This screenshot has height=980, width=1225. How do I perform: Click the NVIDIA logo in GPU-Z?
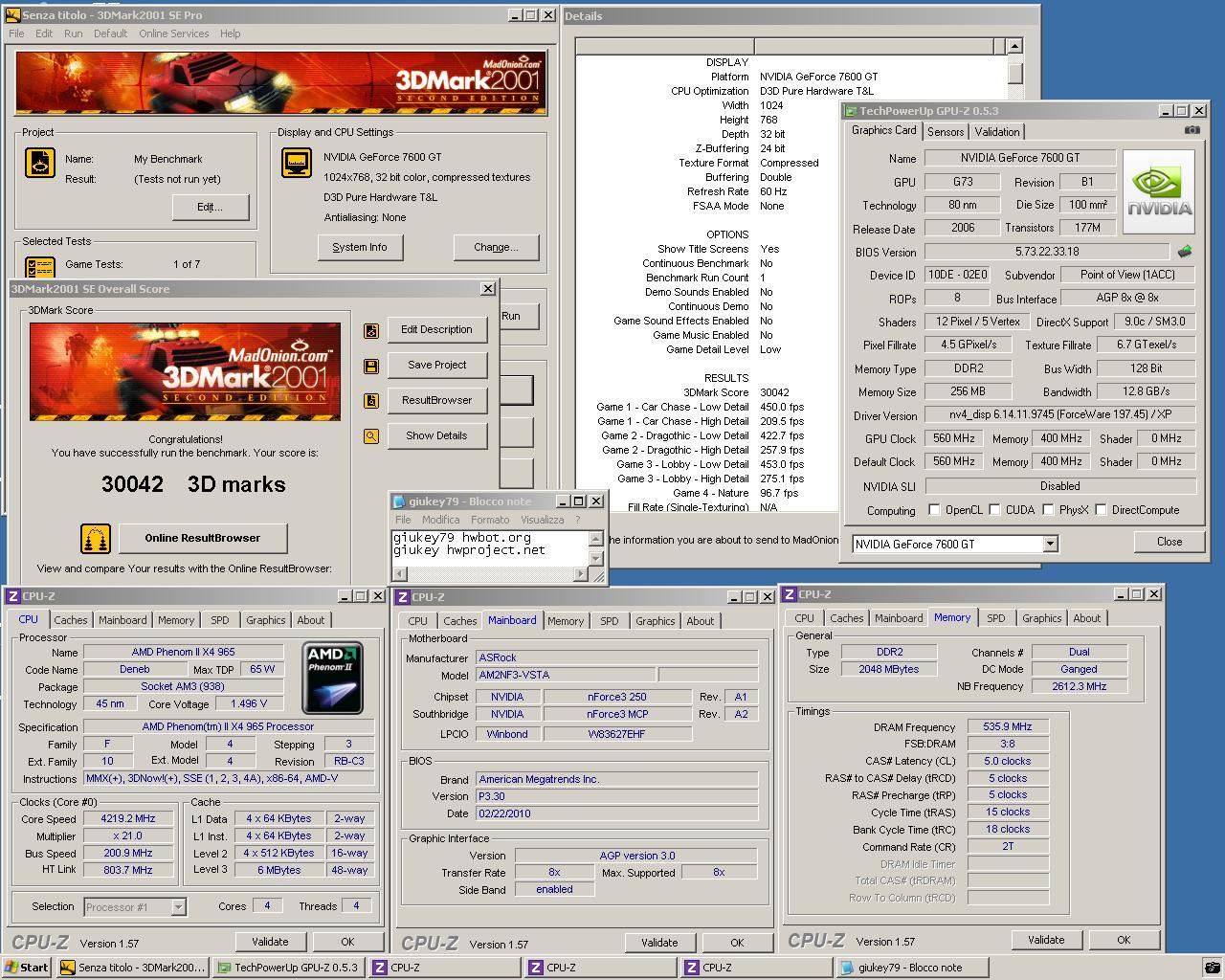pos(1159,191)
